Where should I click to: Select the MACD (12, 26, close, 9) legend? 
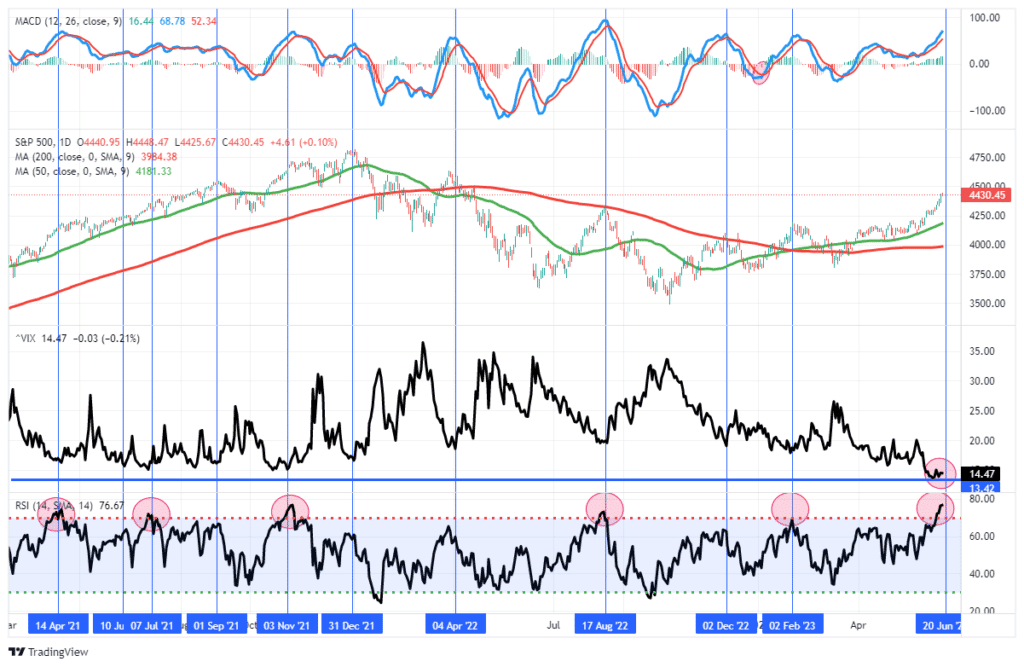pos(68,21)
